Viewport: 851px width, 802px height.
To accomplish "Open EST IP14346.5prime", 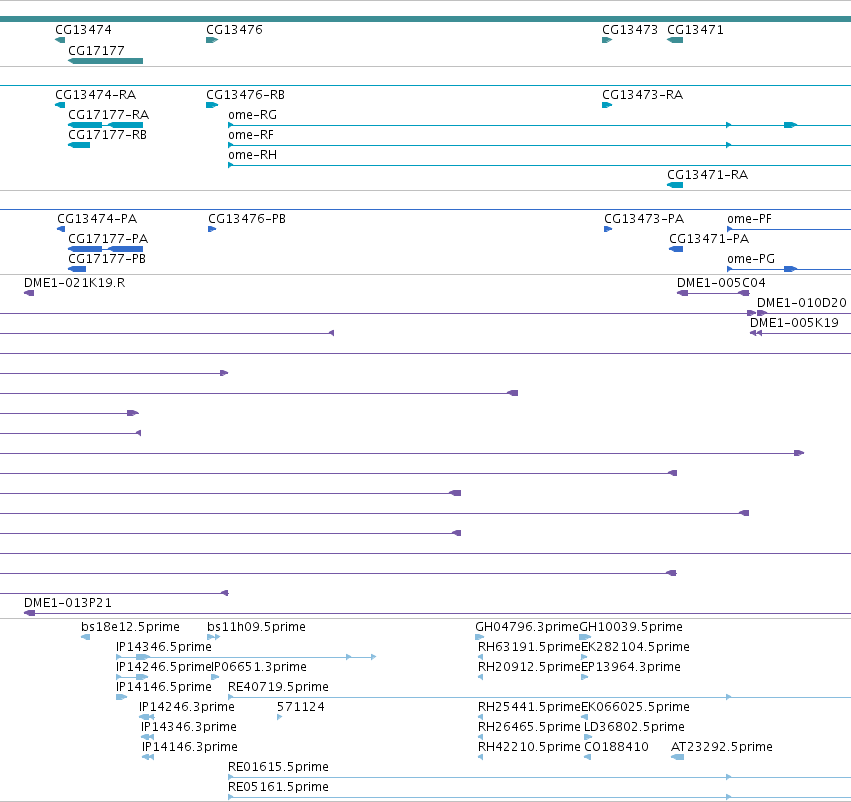I will [164, 647].
